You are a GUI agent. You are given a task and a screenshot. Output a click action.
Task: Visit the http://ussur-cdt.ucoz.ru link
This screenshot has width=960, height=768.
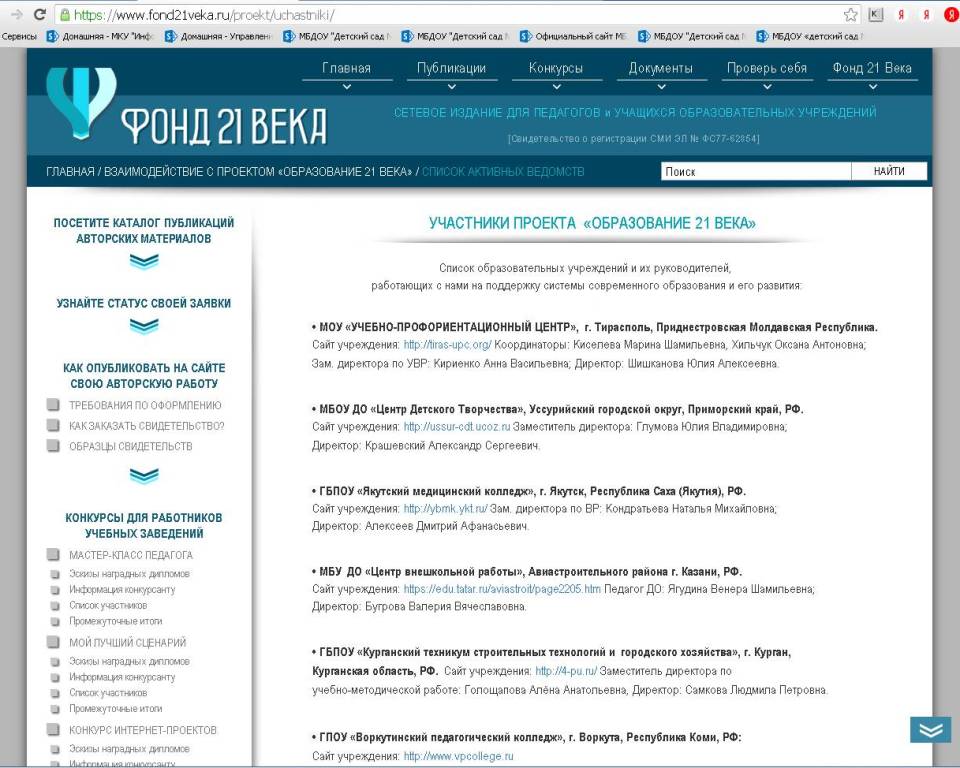457,427
